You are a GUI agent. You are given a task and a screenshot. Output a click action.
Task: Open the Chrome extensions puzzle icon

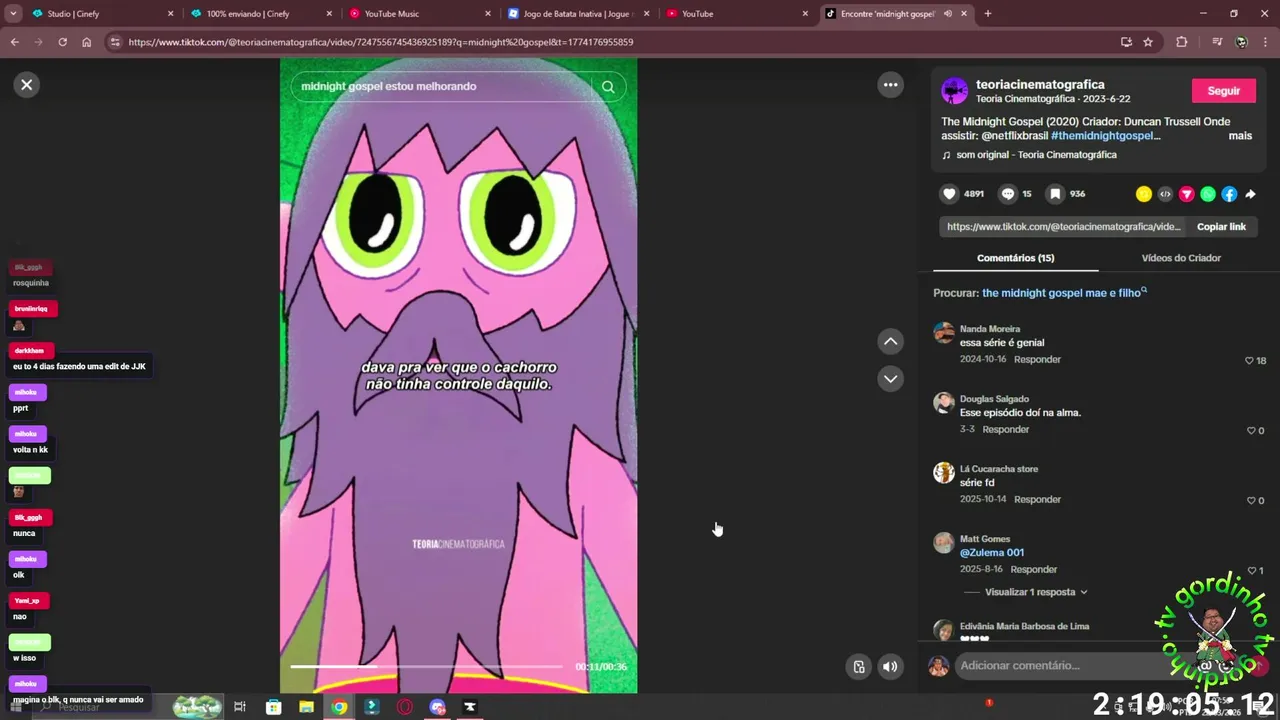tap(1182, 42)
